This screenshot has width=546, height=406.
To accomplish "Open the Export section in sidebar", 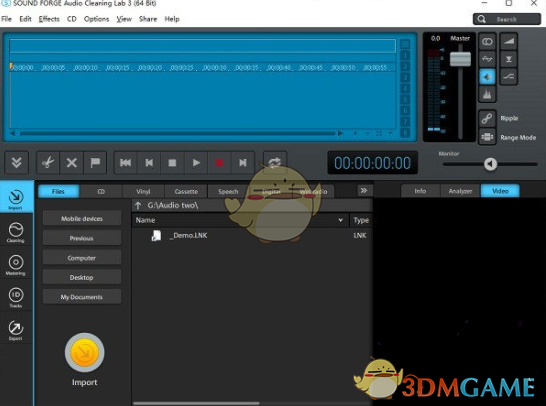I will click(16, 330).
